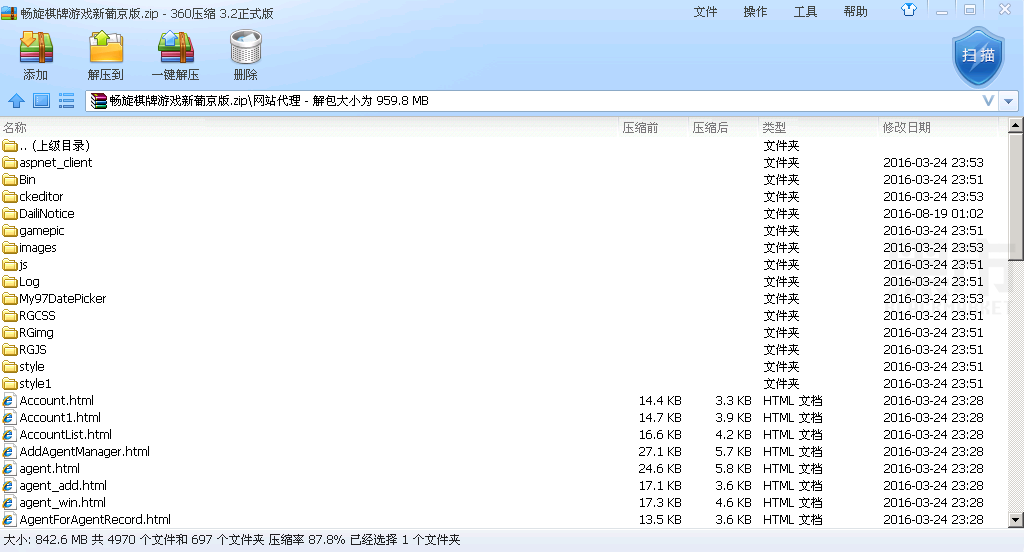
Task: Select the DailiNotice folder
Action: tap(503, 214)
